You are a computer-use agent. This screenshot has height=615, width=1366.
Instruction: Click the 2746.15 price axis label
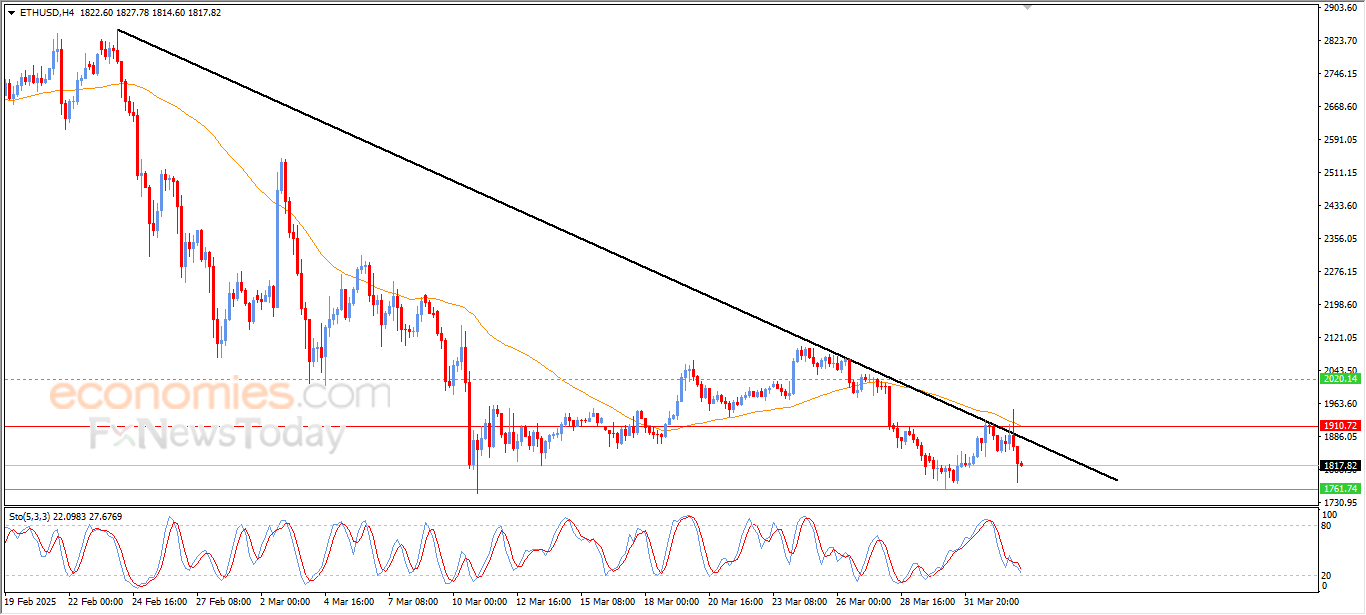[1339, 74]
